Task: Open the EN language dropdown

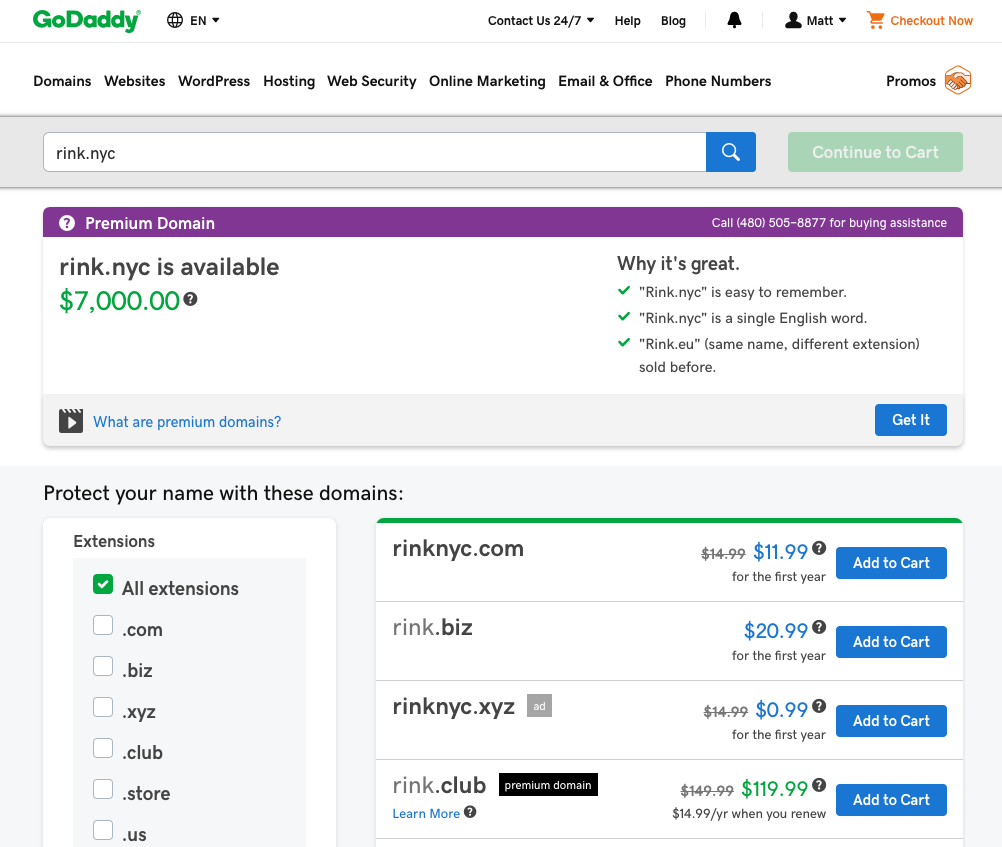Action: coord(204,20)
